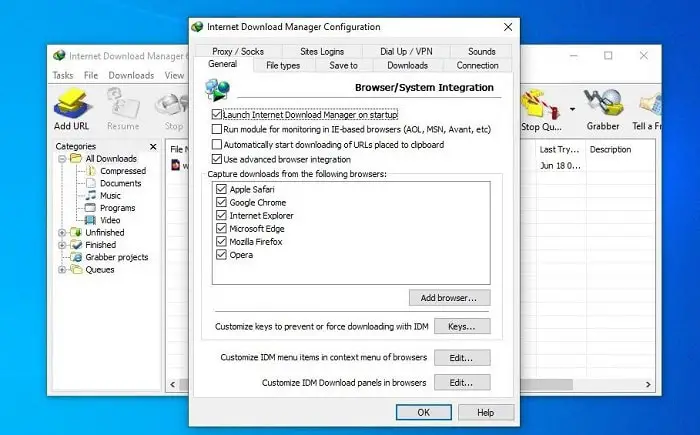The image size is (700, 435).
Task: Collapse the All Downloads tree node
Action: pyautogui.click(x=62, y=159)
